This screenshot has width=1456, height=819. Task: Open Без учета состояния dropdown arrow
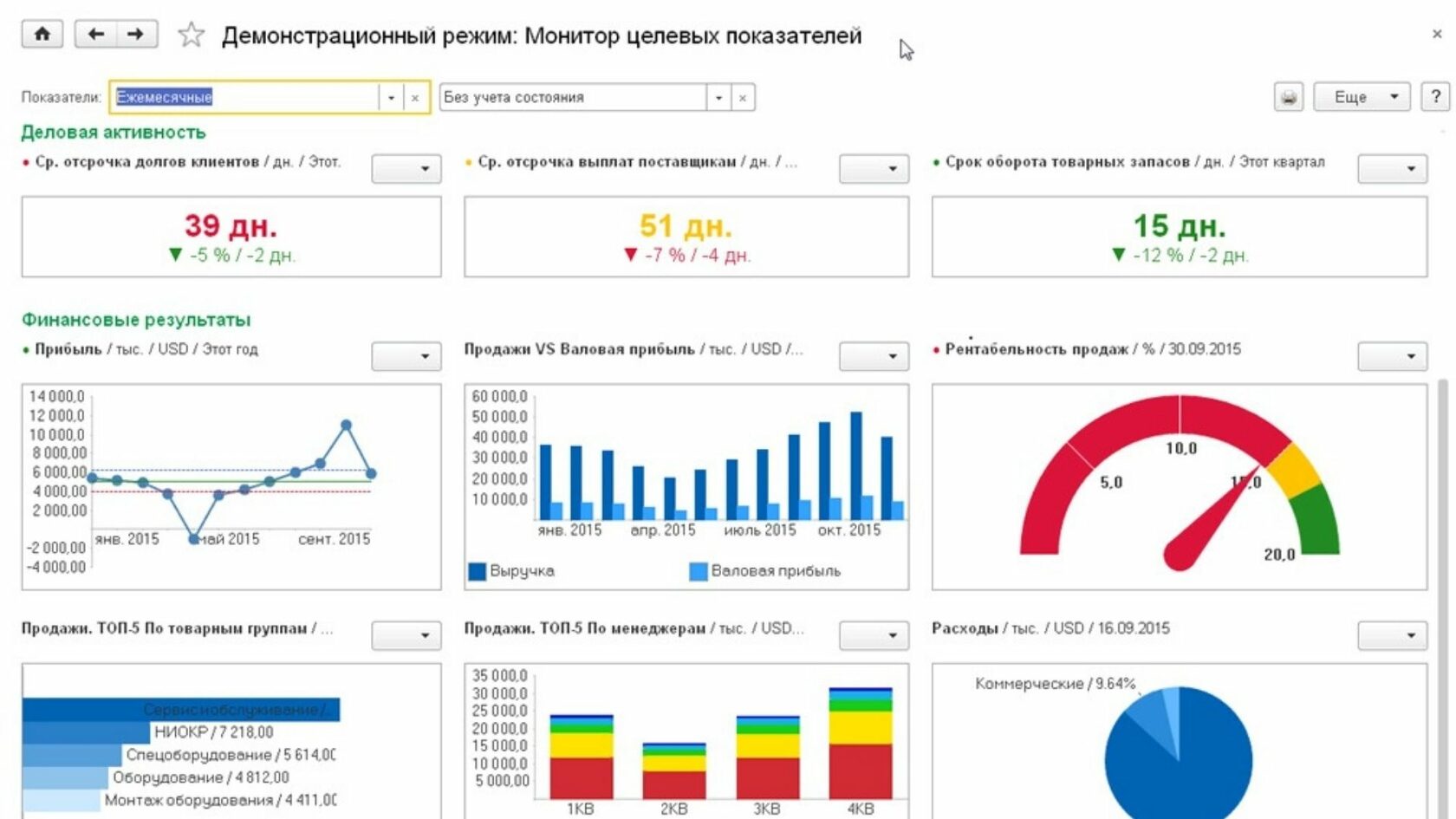(718, 97)
